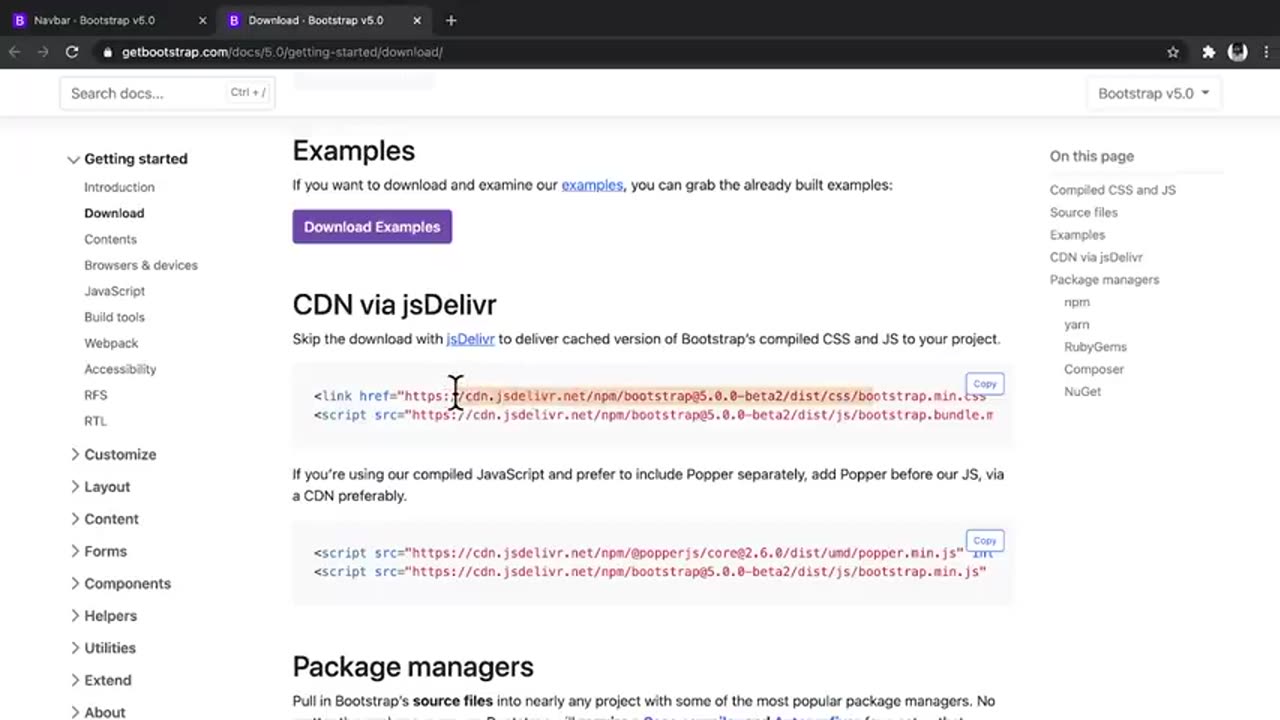The width and height of the screenshot is (1280, 720).
Task: Click the CDN via jsDelivr heading
Action: (x=394, y=304)
